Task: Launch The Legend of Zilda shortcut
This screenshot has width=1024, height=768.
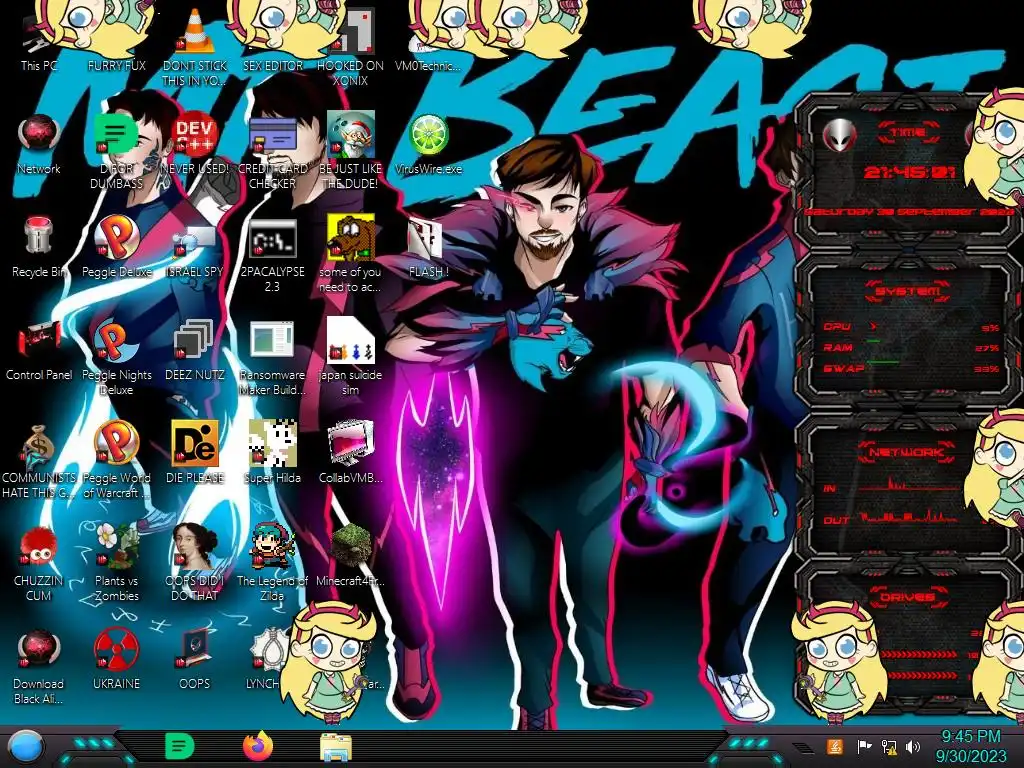Action: point(272,563)
